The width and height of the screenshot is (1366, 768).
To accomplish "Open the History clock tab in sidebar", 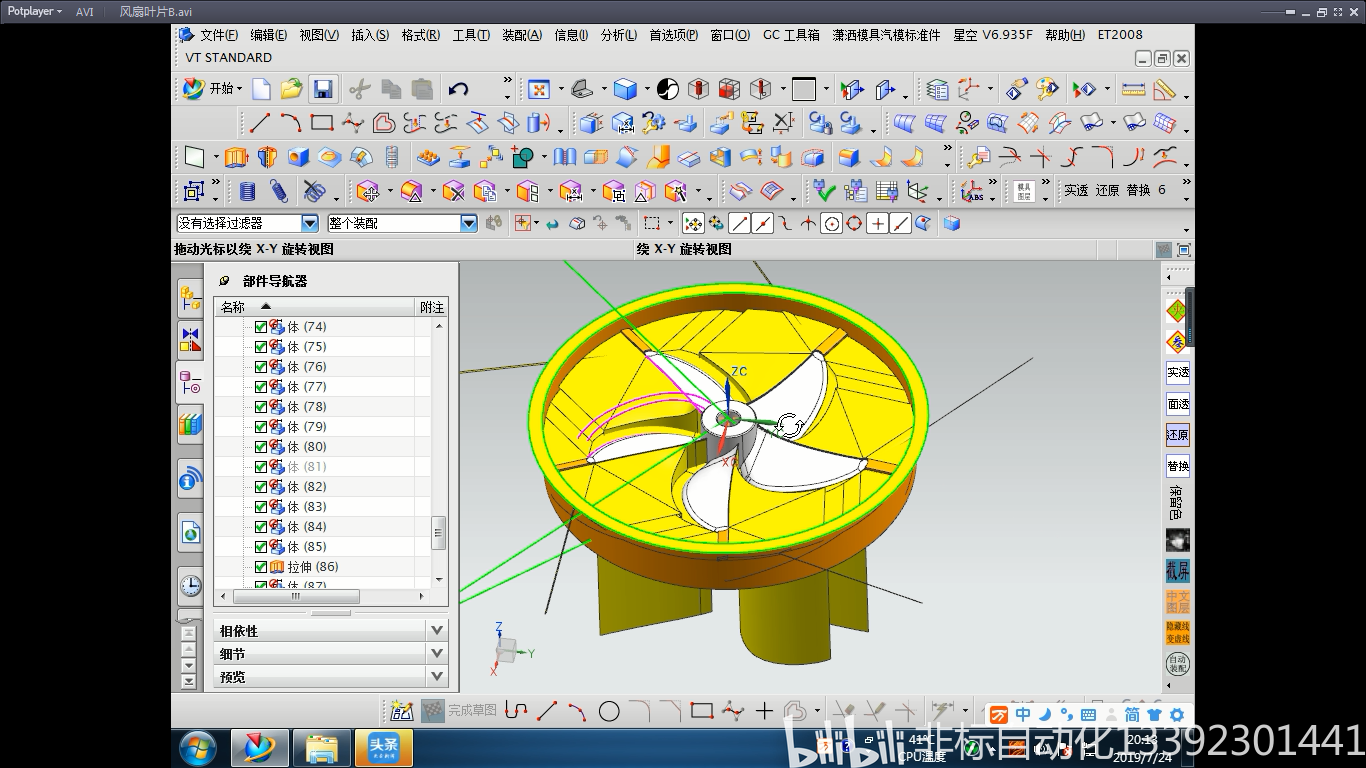I will coord(190,586).
